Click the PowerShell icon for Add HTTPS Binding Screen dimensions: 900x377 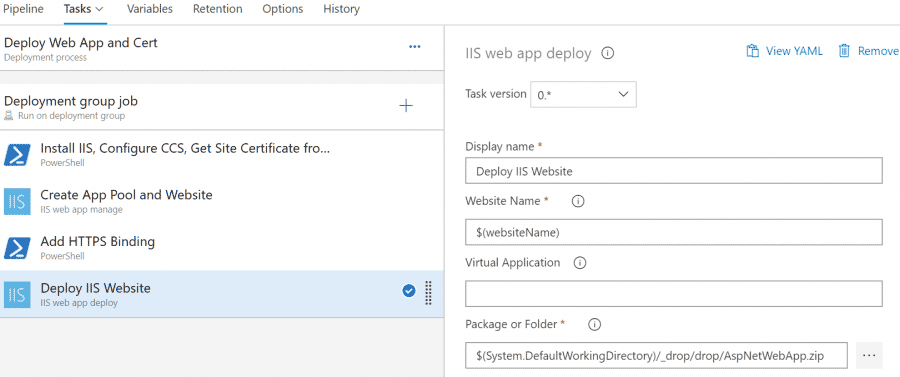point(17,248)
